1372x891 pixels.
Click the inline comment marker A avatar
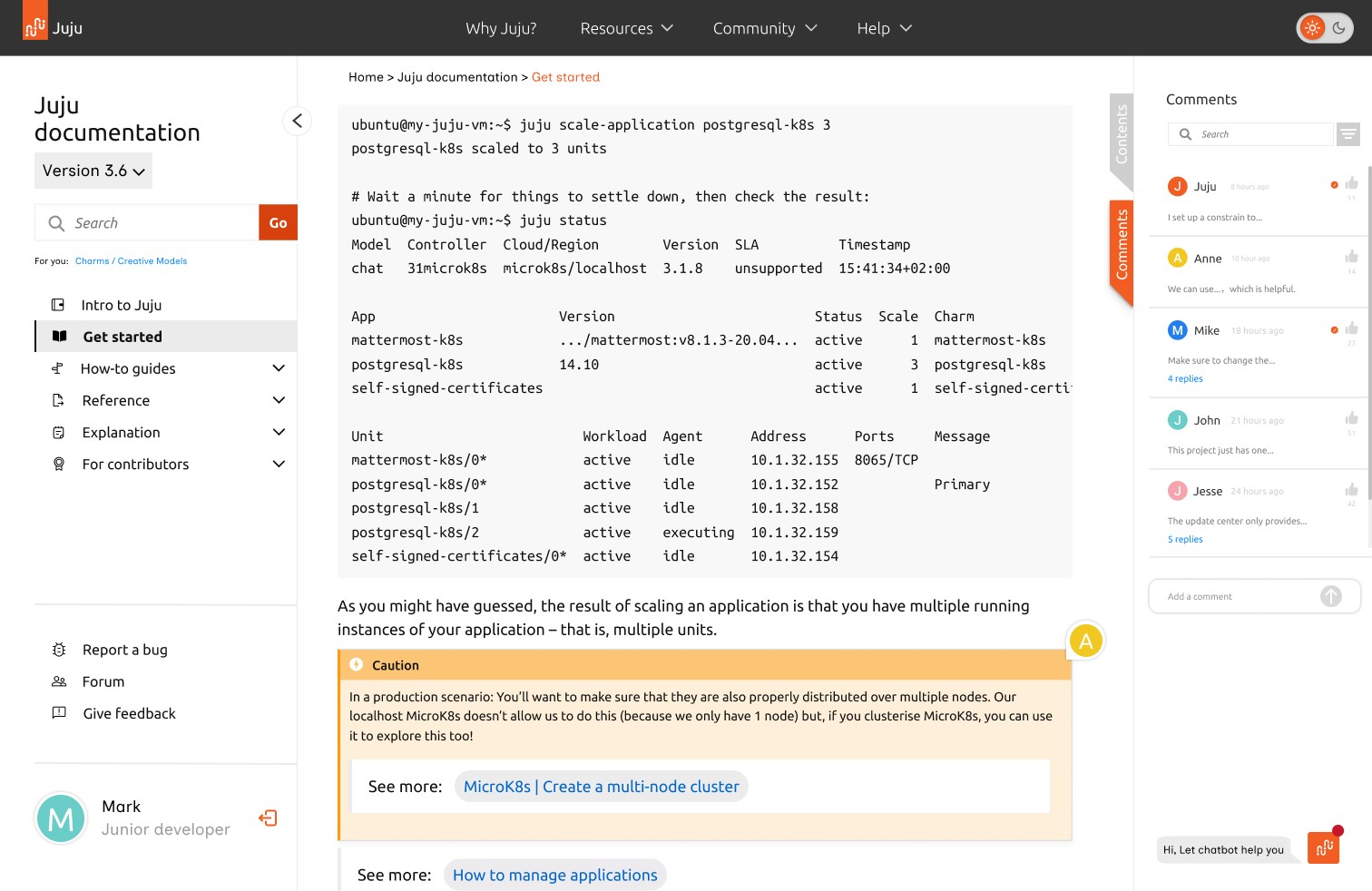click(x=1085, y=641)
